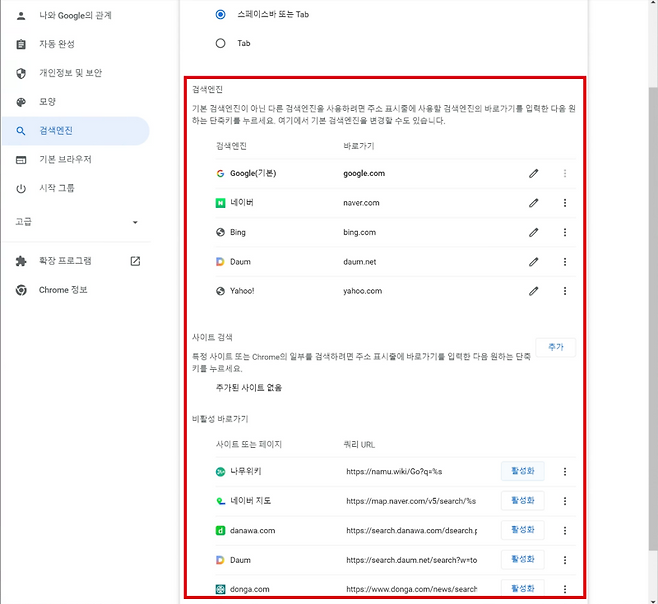The height and width of the screenshot is (604, 658).
Task: Open extensions via the external link icon
Action: click(135, 261)
